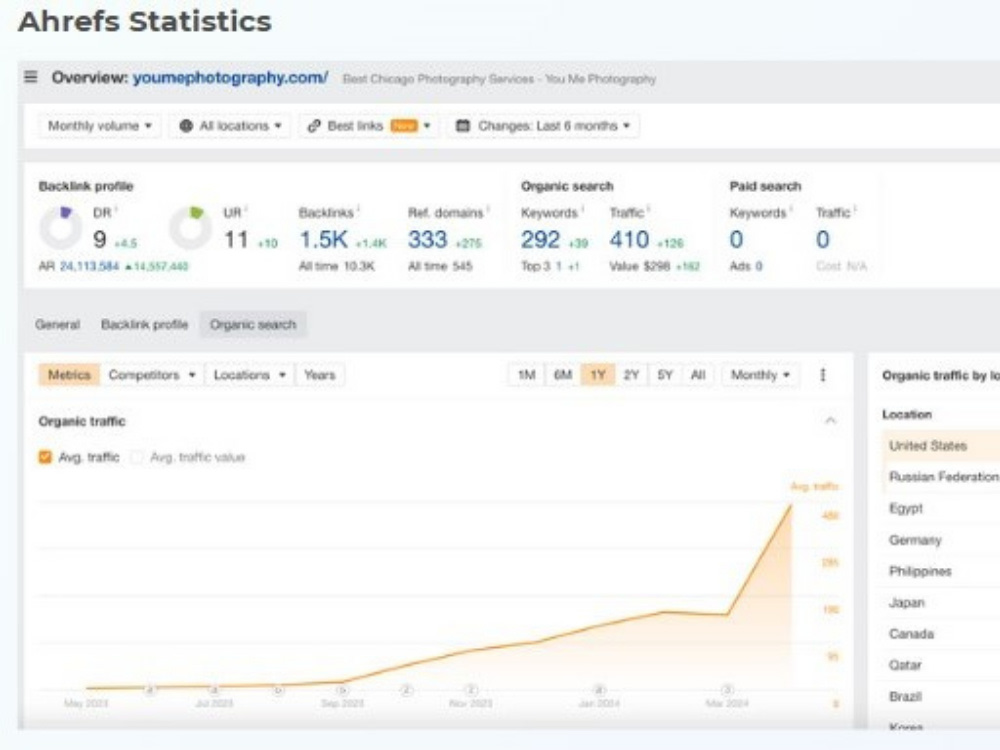Select Russian Federation in location list

tap(941, 477)
